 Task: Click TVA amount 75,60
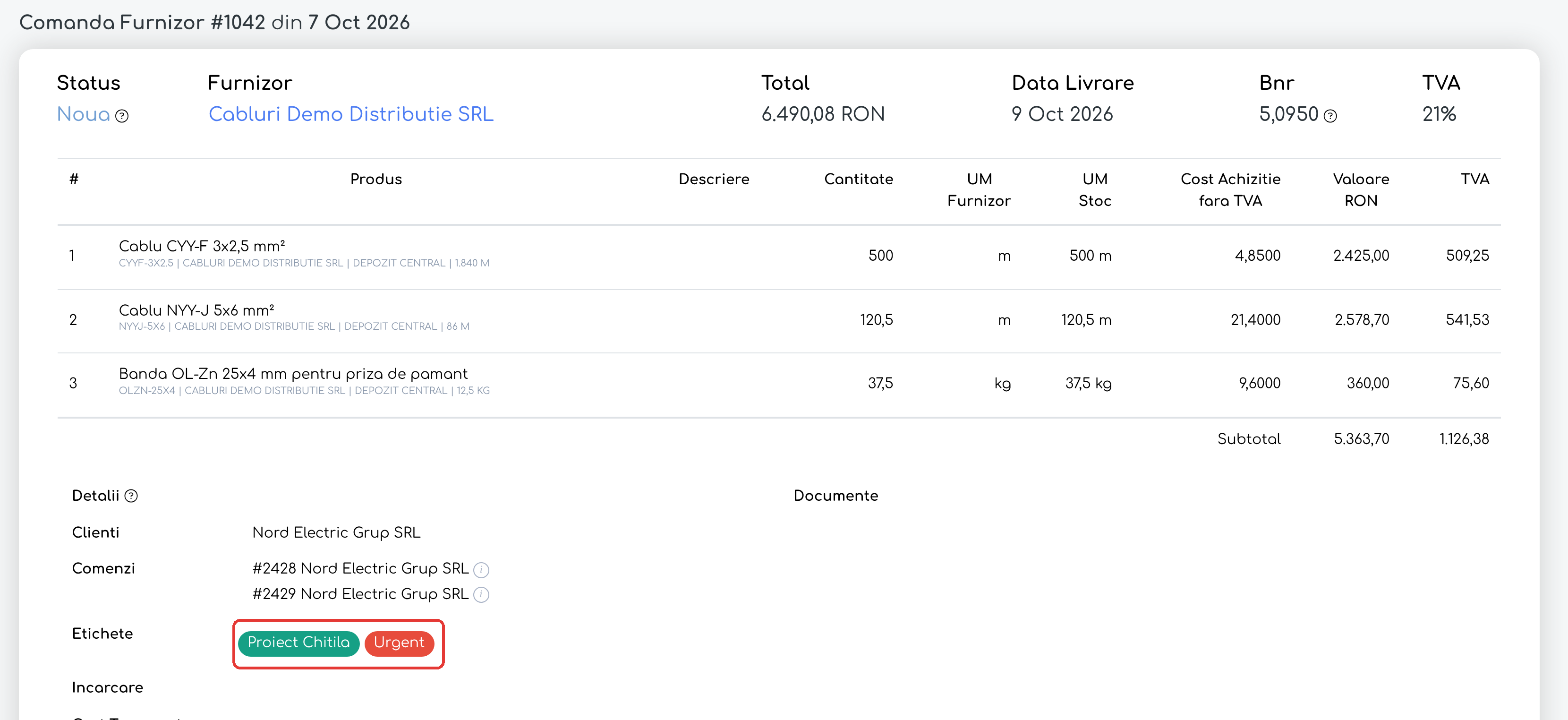[1471, 383]
